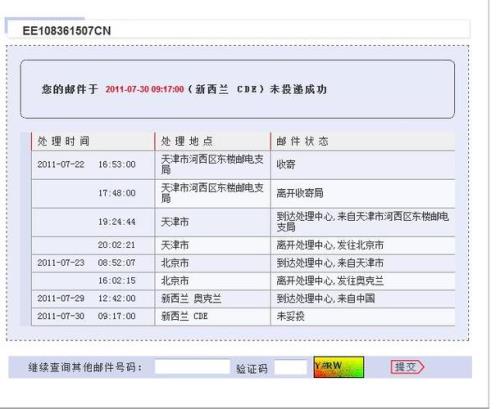Click the 继续查询其他邮件号码 label
Image resolution: width=500 pixels, height=409 pixels.
pos(85,367)
